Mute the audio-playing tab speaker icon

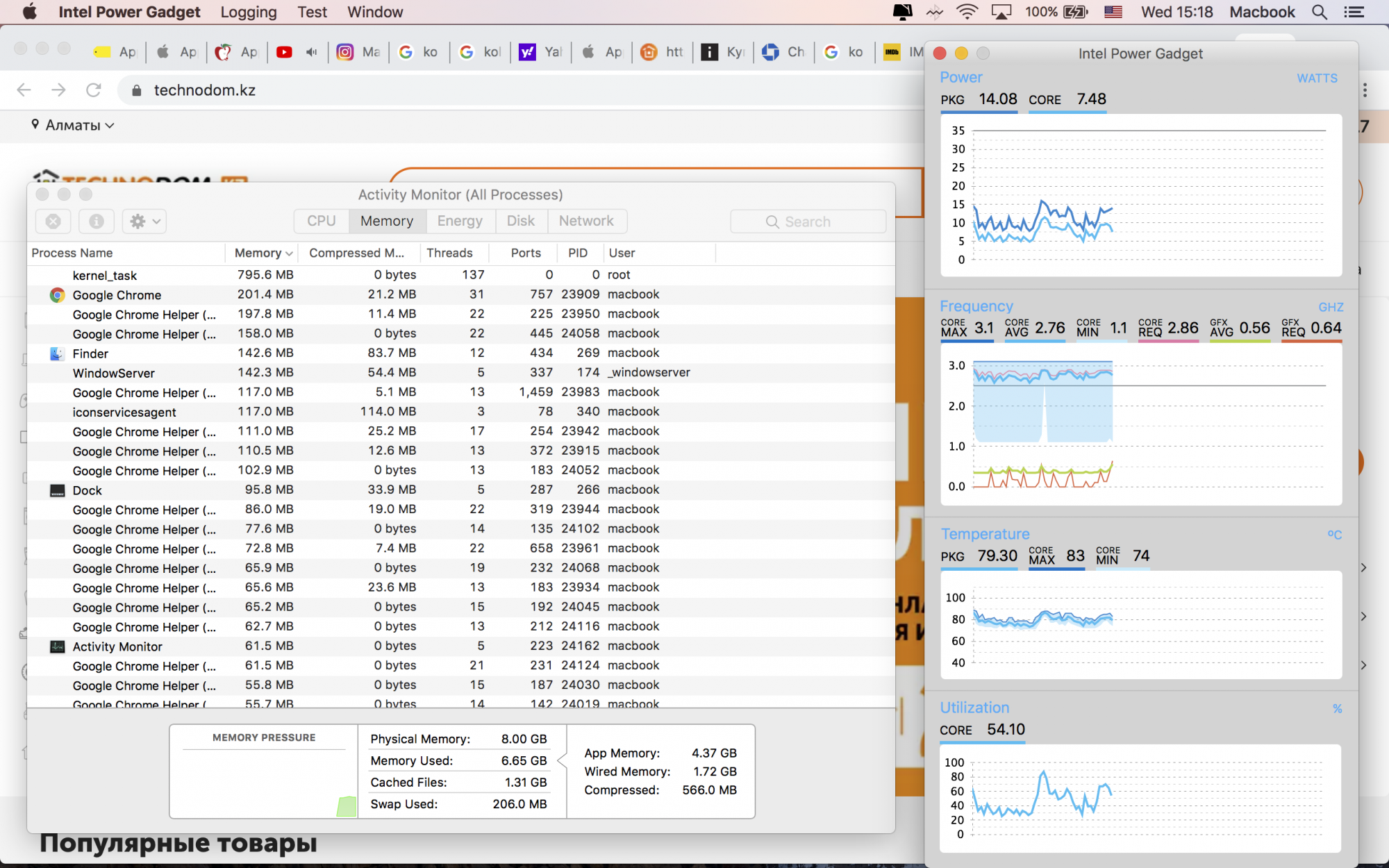(x=312, y=52)
